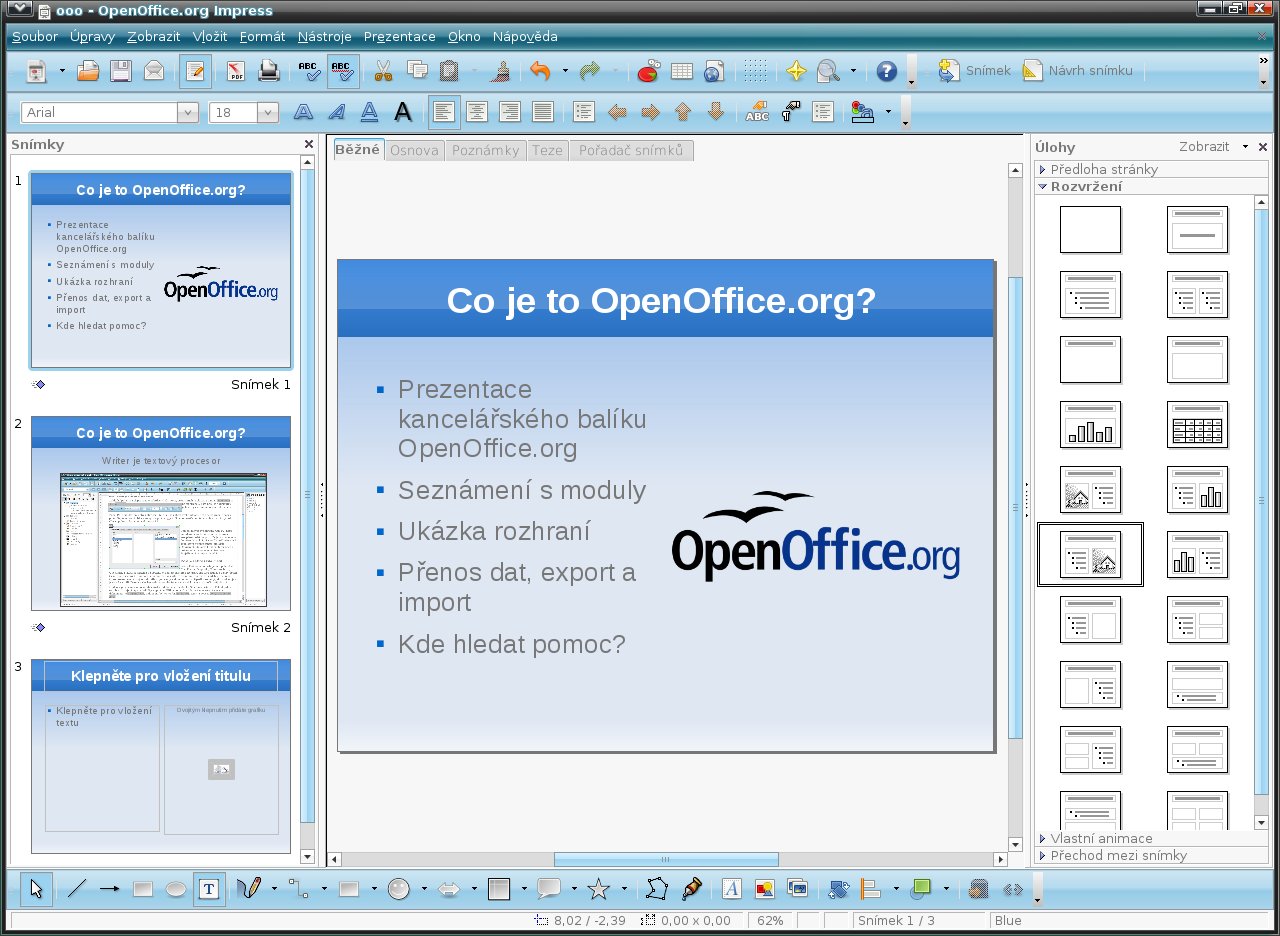Toggle grid display in toolbar
The image size is (1280, 936).
[x=755, y=71]
